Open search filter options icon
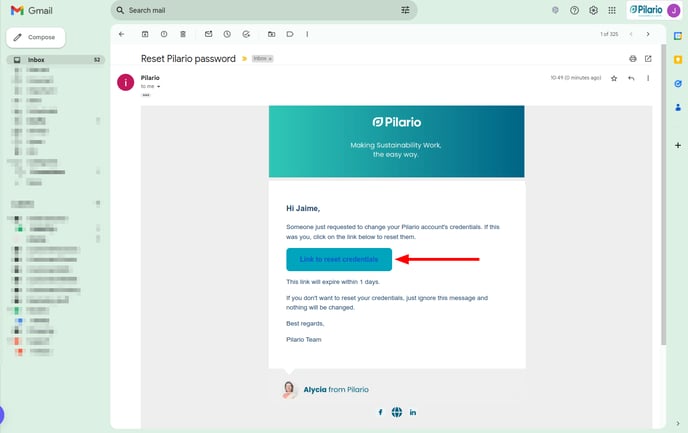The image size is (688, 433). 405,10
